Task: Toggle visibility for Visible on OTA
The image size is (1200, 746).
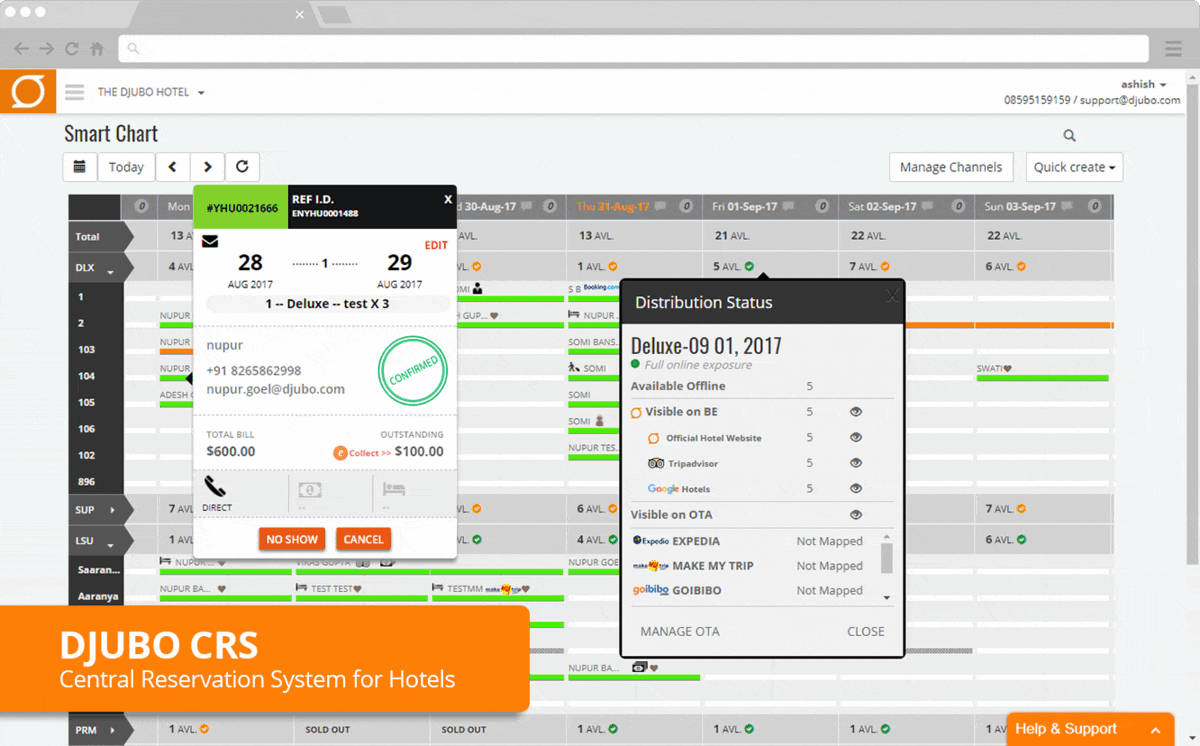Action: tap(856, 515)
